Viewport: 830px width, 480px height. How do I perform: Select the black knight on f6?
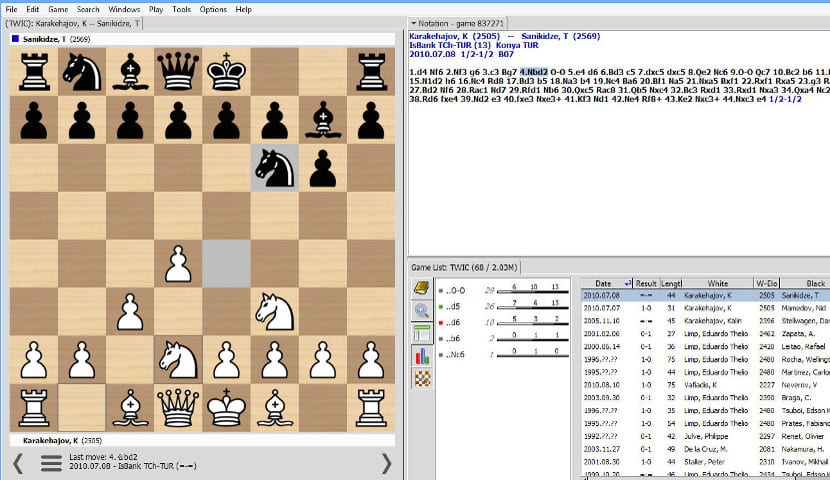pos(274,168)
